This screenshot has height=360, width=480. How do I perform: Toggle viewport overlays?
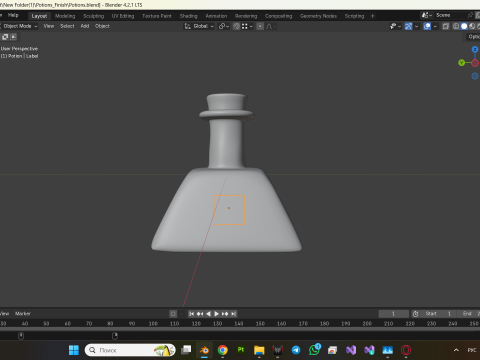tap(427, 26)
